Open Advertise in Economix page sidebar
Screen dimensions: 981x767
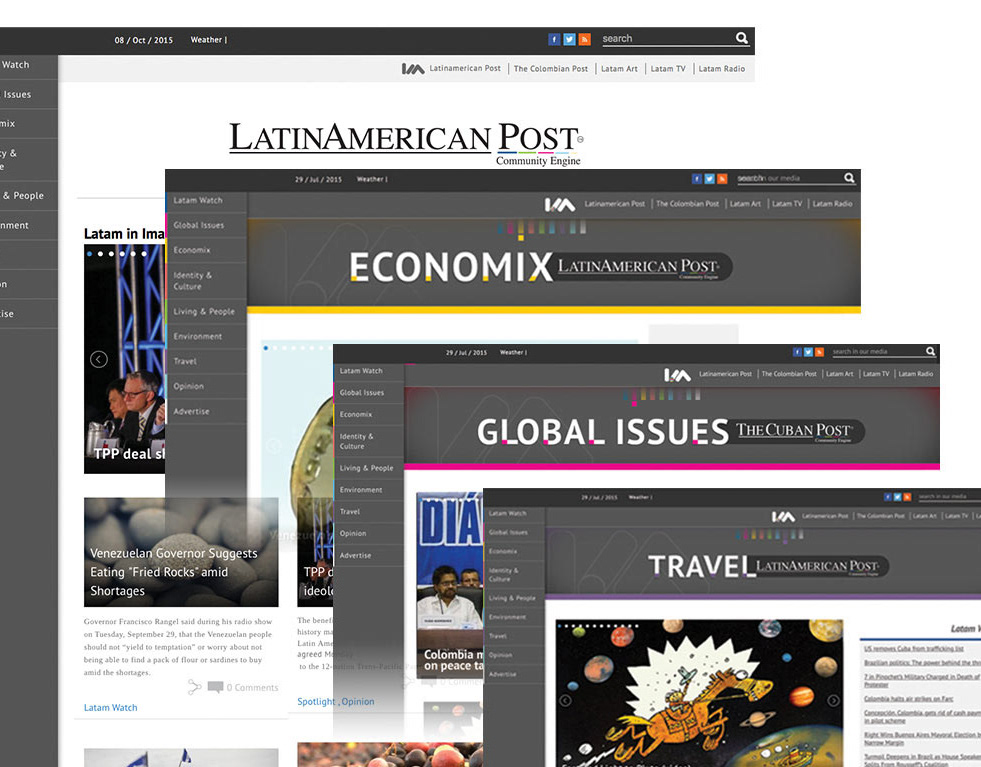point(191,412)
